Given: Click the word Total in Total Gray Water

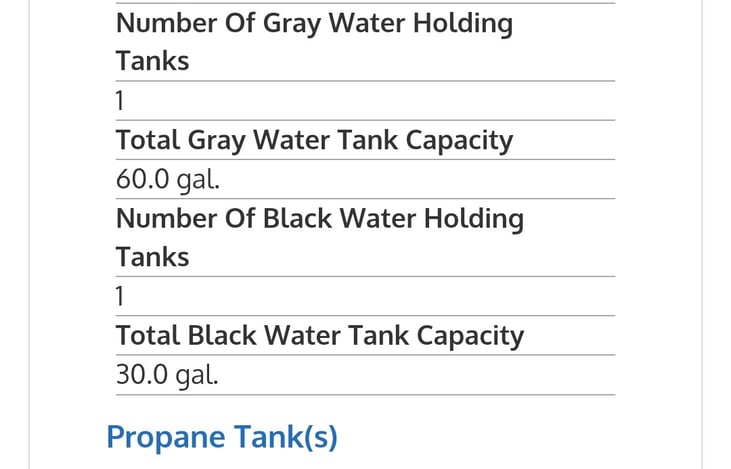Looking at the screenshot, I should 148,140.
